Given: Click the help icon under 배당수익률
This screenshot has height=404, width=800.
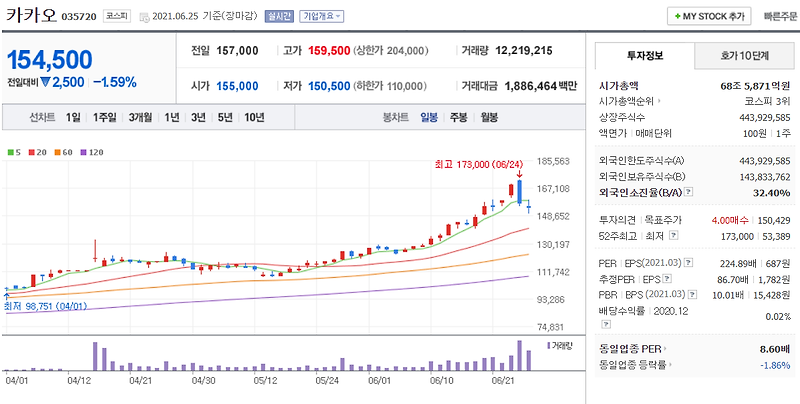Looking at the screenshot, I should coord(605,324).
